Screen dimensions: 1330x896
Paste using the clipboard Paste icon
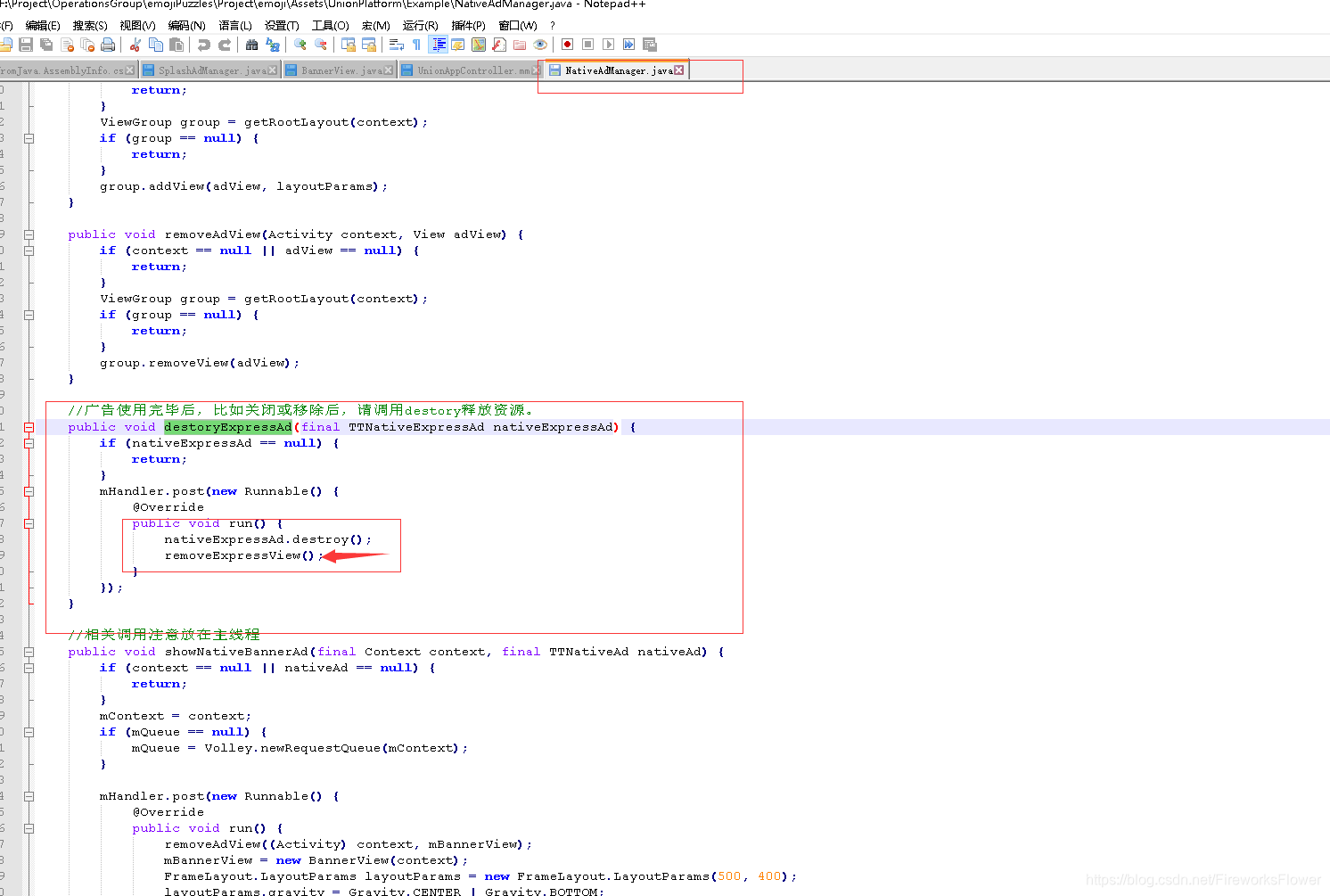point(177,45)
